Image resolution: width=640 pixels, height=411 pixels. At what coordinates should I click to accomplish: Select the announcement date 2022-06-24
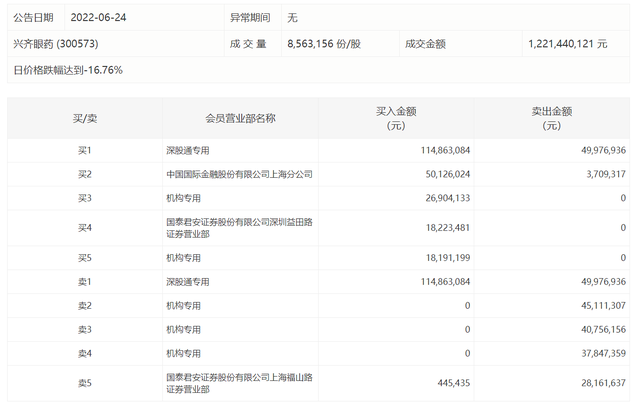(98, 18)
